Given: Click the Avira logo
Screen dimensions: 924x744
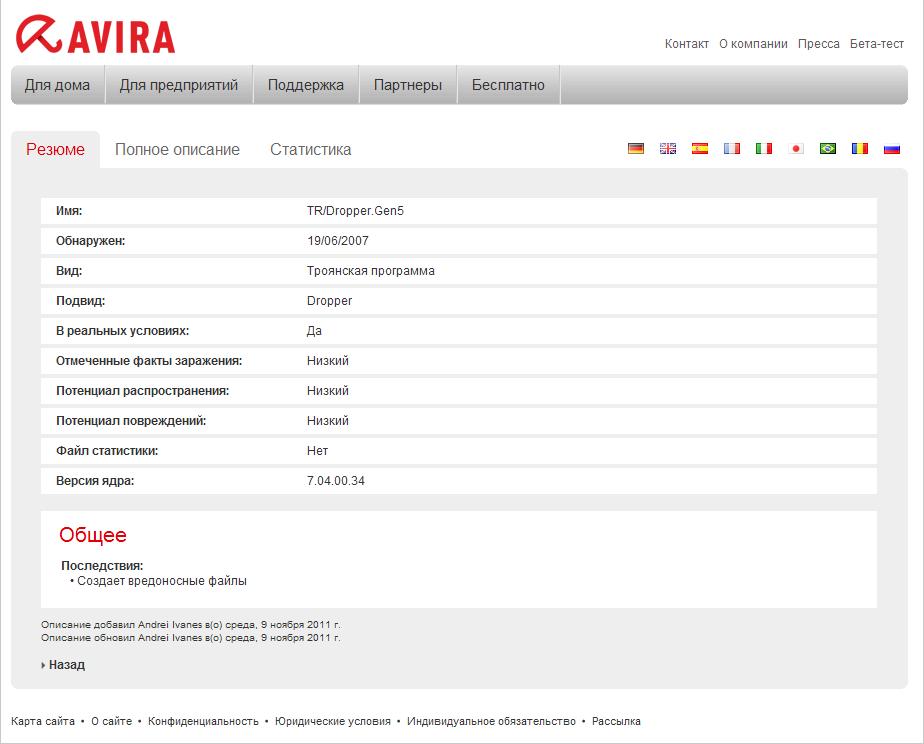Looking at the screenshot, I should coord(96,34).
